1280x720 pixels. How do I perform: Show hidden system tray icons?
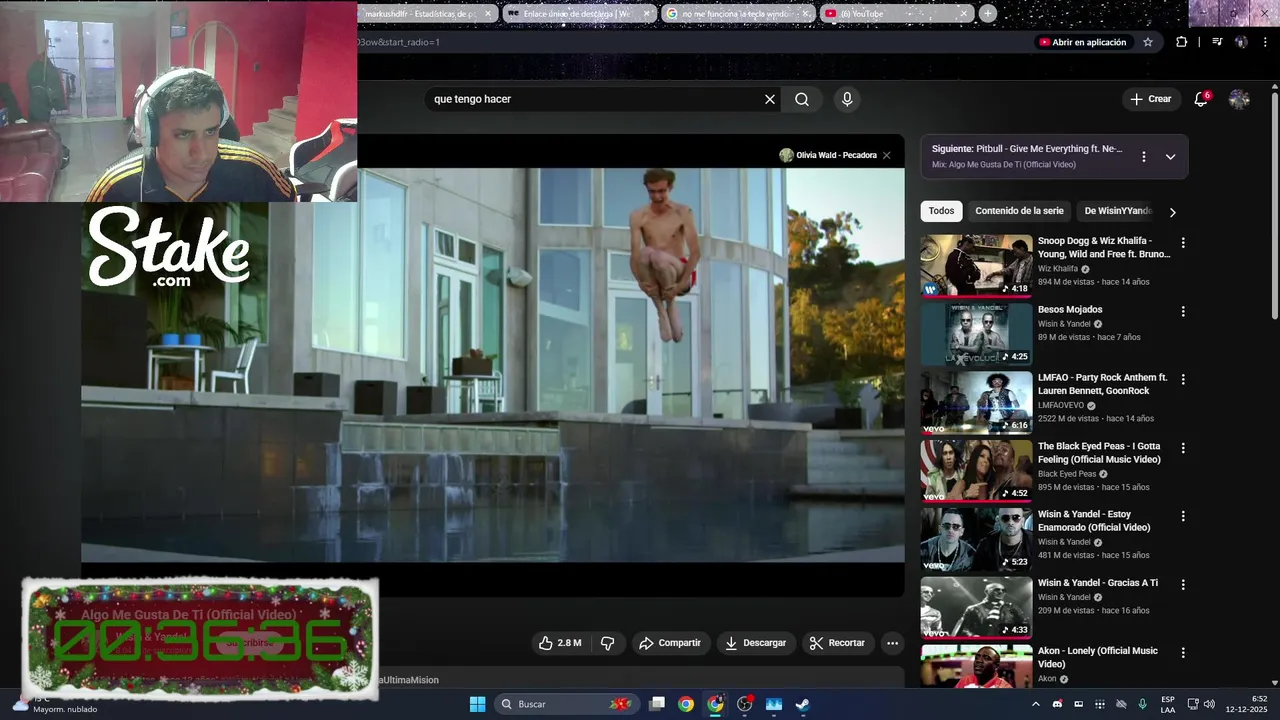(x=1035, y=704)
